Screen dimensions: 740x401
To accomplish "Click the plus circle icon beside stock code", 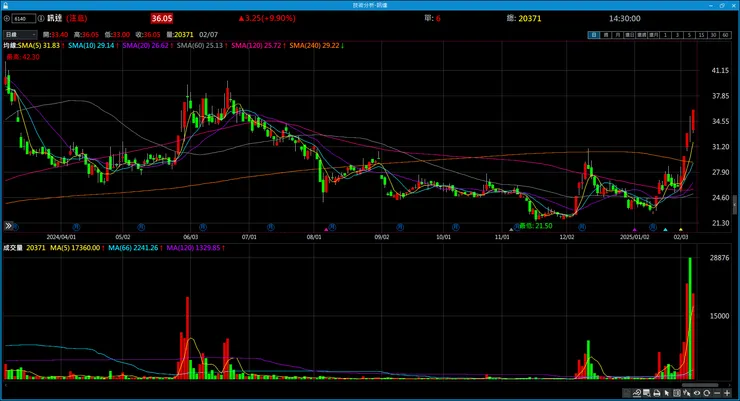I will 7,18.
